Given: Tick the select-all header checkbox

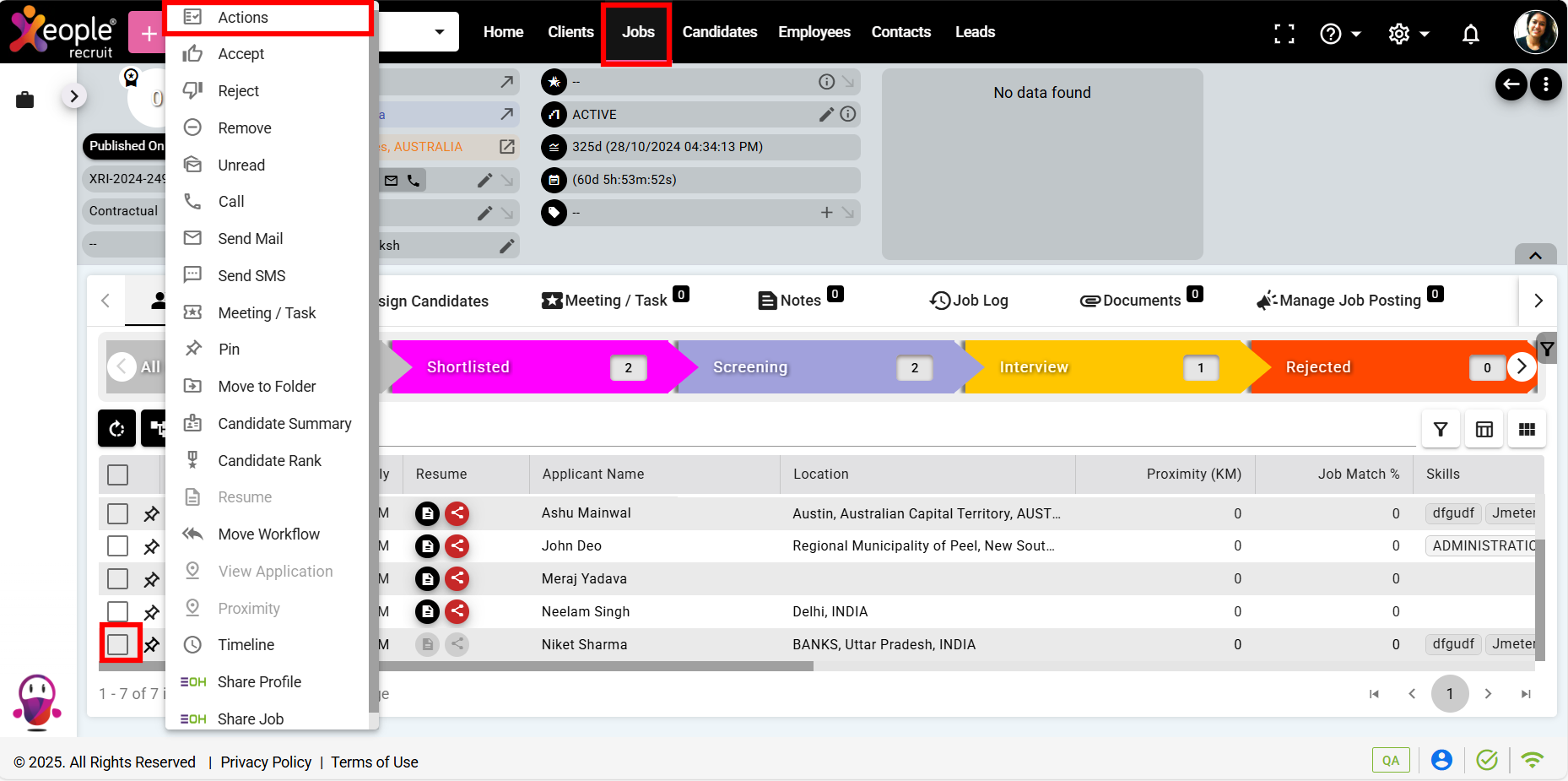Looking at the screenshot, I should coord(118,475).
